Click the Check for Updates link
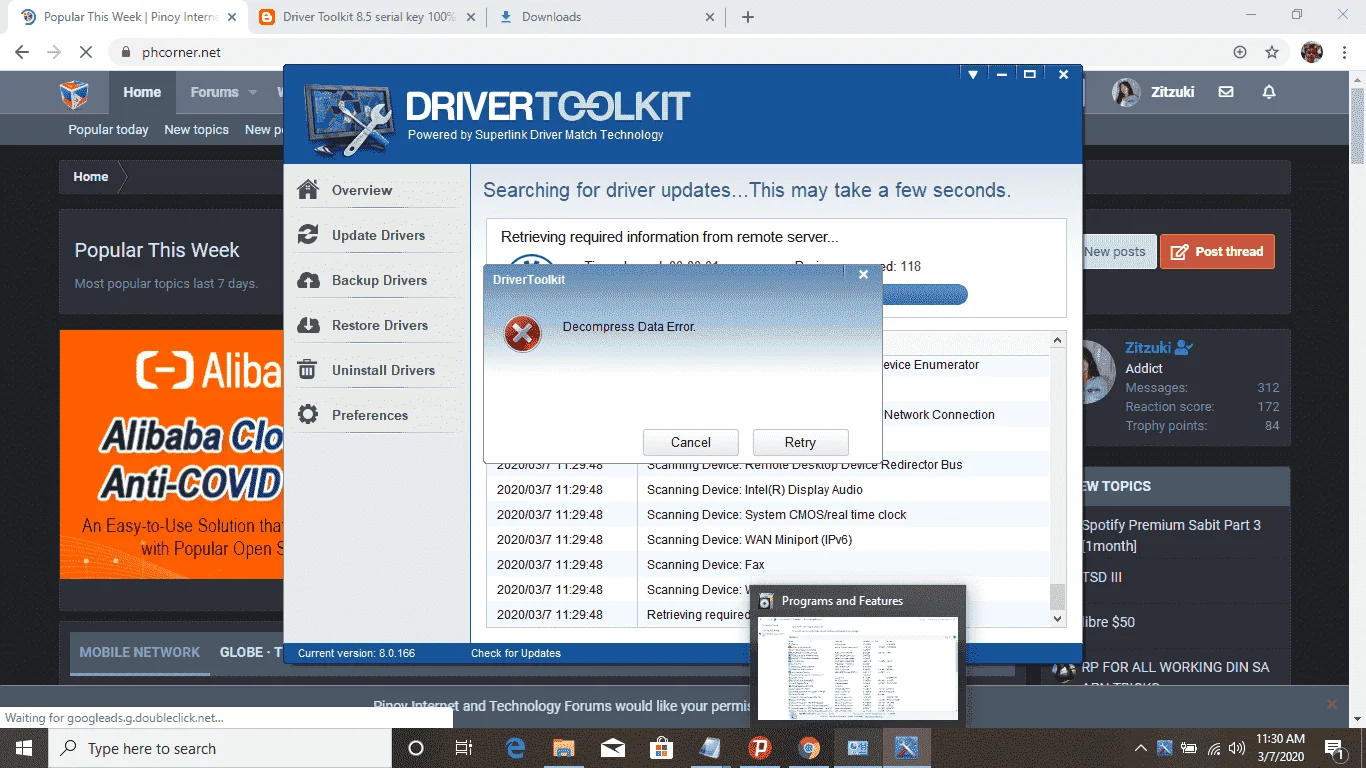 pos(516,653)
